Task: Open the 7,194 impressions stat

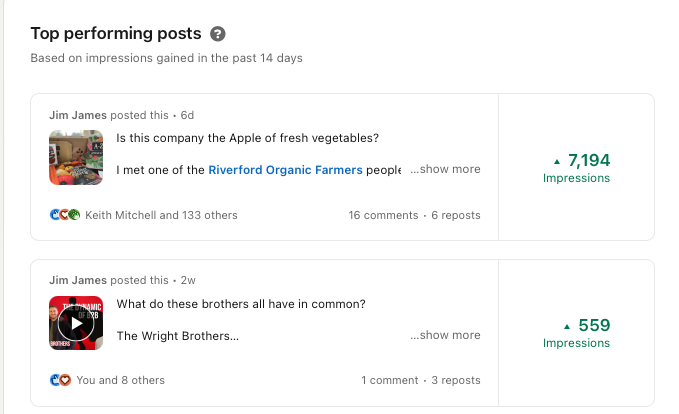Action: [x=588, y=160]
